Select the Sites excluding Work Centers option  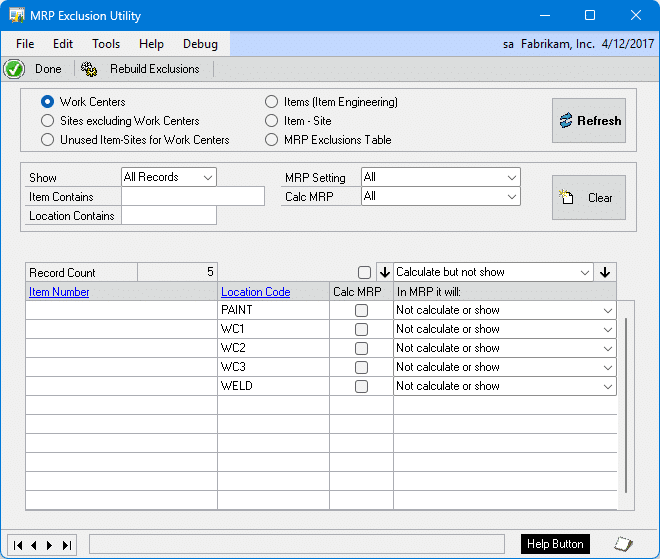[x=48, y=121]
